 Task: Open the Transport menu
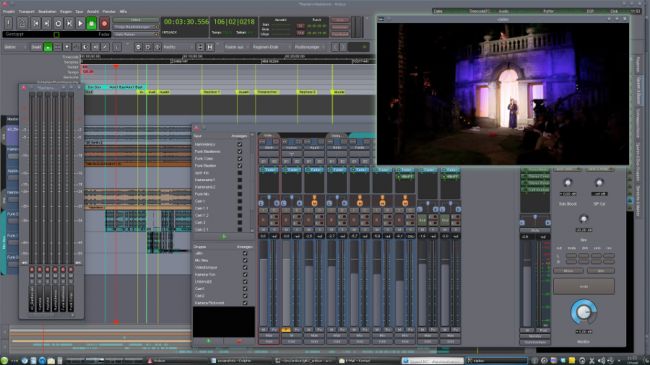27,12
